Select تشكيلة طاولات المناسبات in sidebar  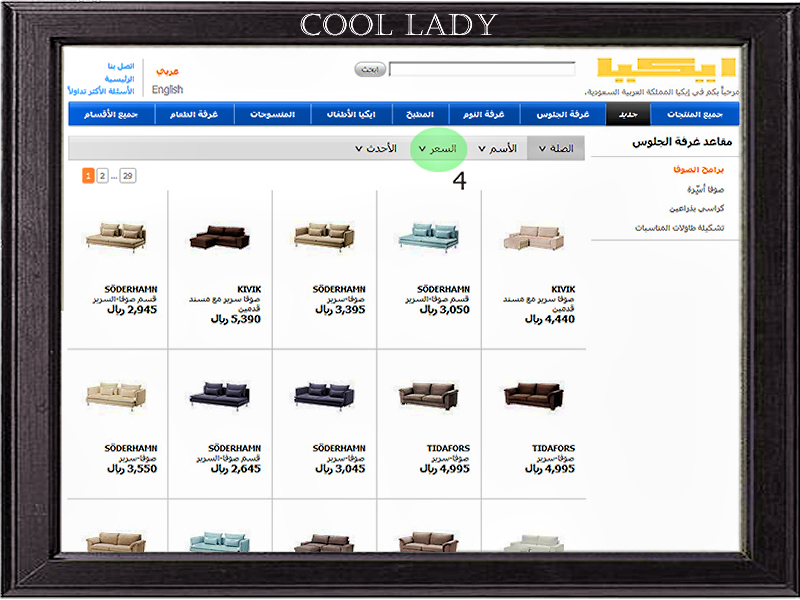[679, 228]
